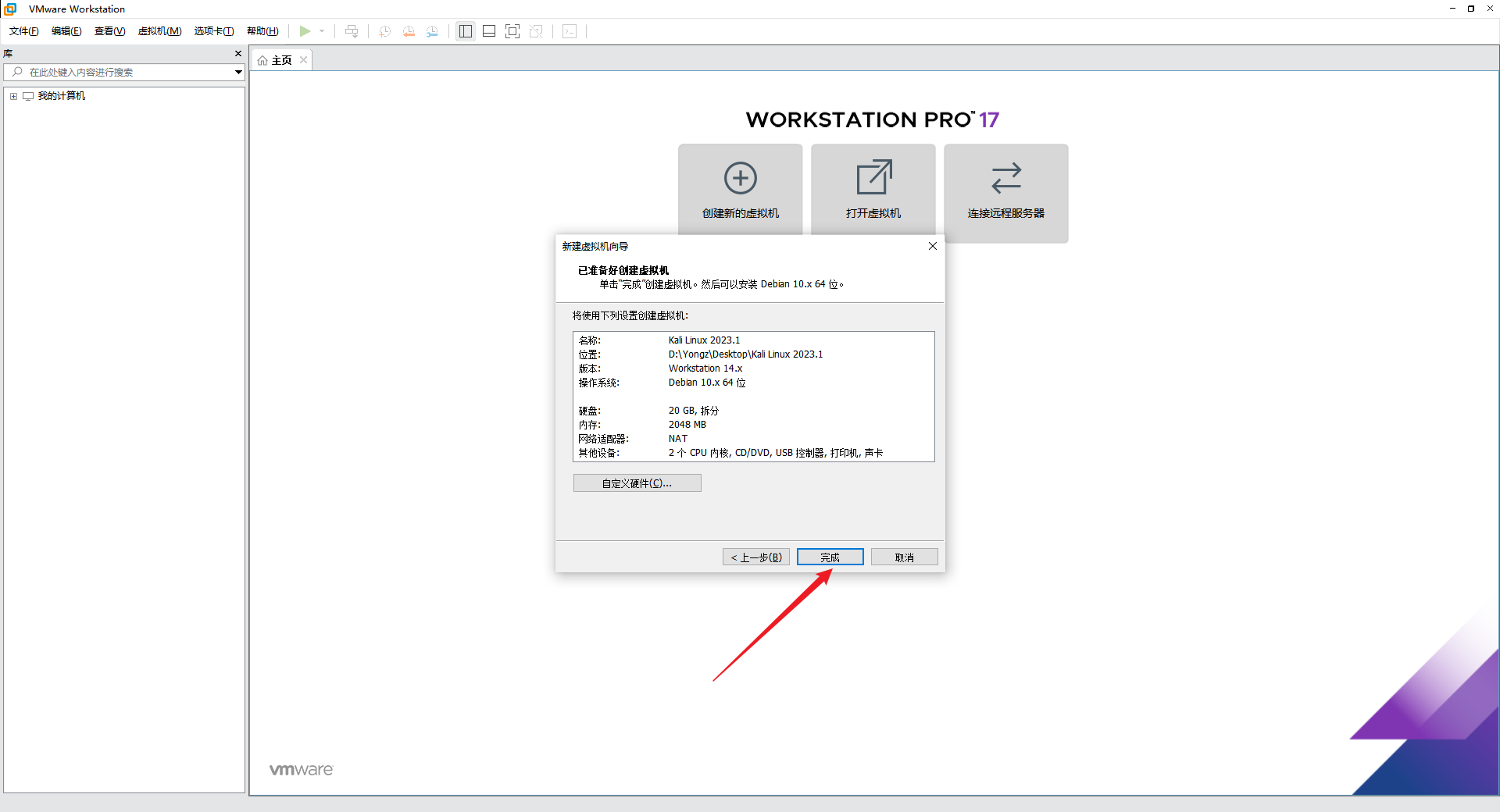The image size is (1500, 812).
Task: Click the take snapshot clock icon
Action: tap(384, 31)
